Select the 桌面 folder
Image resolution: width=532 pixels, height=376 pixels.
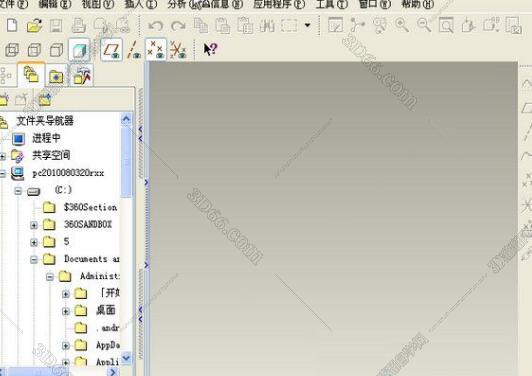(x=106, y=310)
